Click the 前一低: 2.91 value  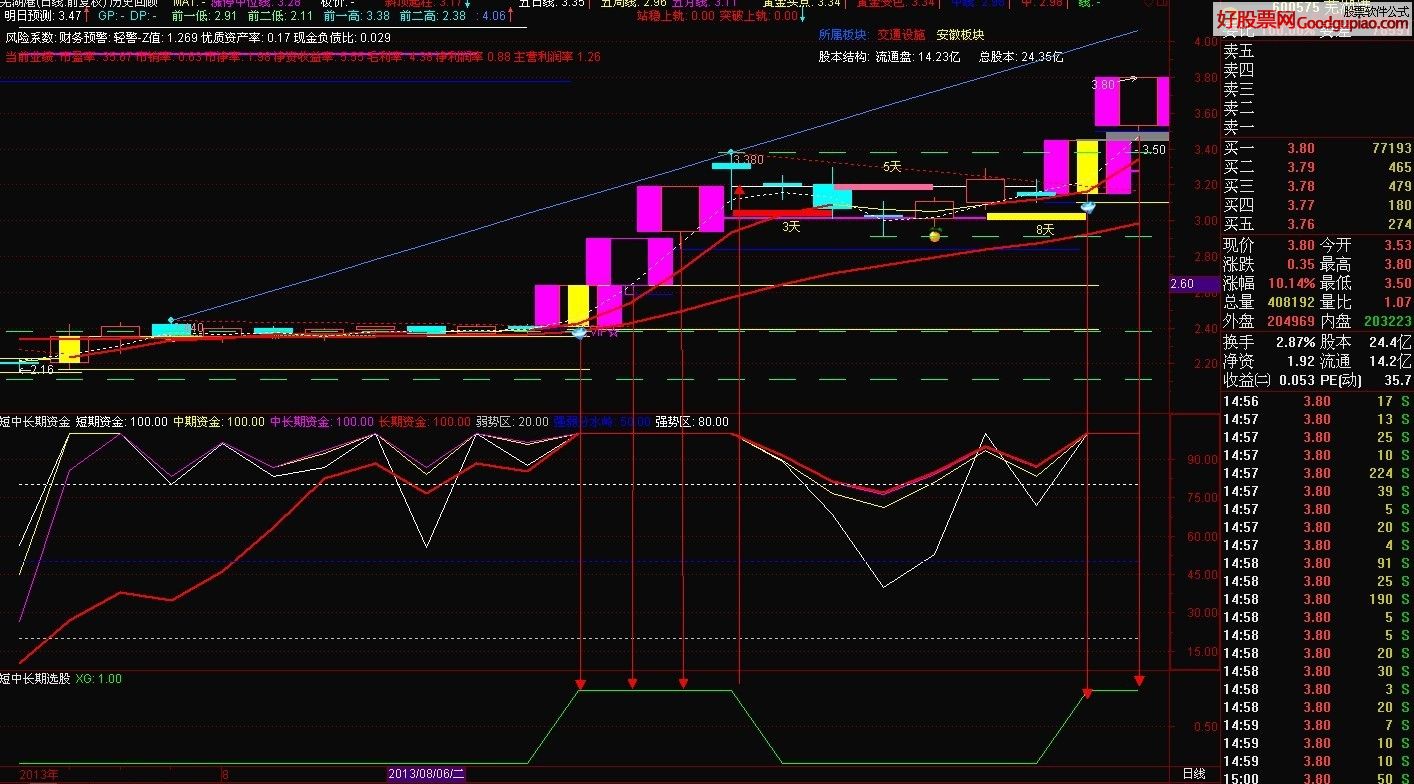pyautogui.click(x=205, y=16)
